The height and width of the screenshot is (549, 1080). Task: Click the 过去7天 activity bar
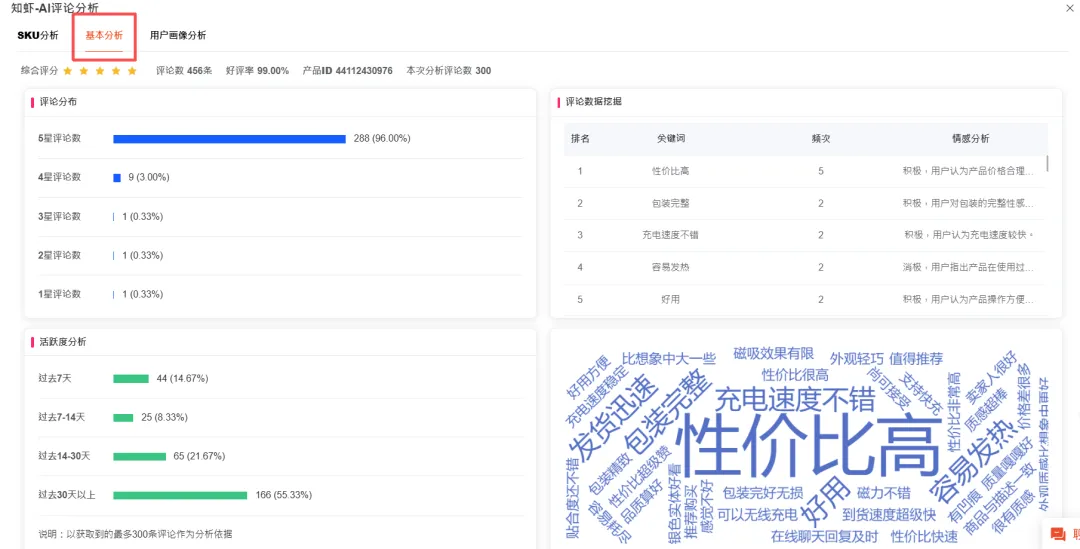(x=131, y=378)
